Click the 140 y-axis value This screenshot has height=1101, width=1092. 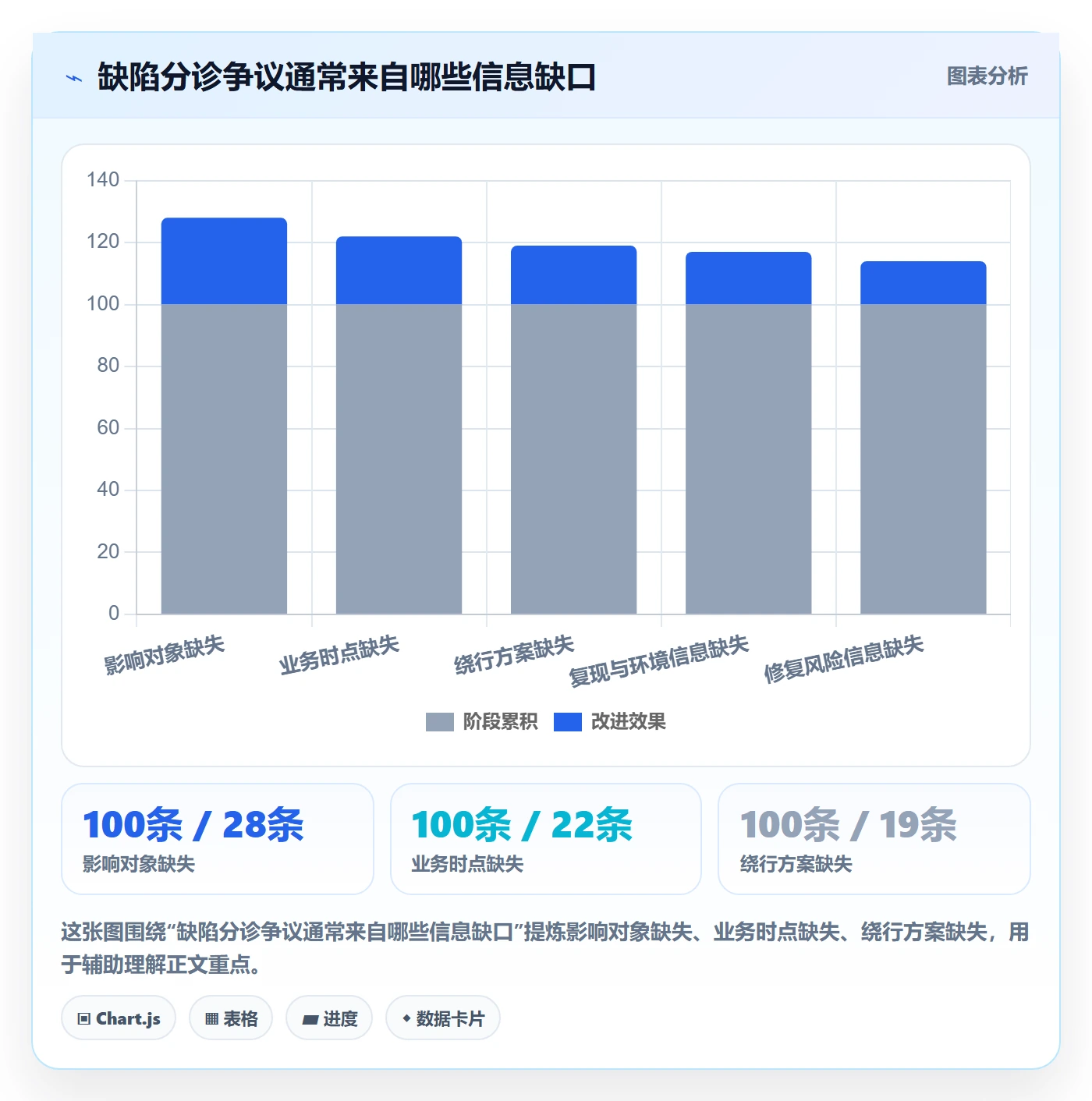[103, 180]
